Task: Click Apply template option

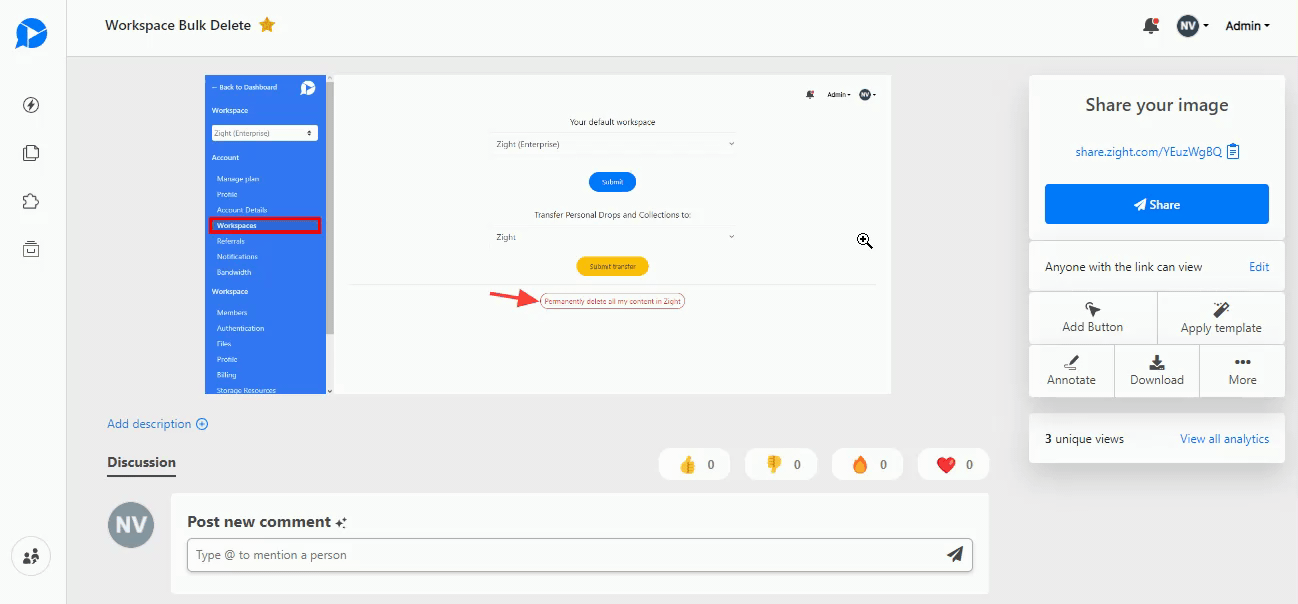Action: 1221,318
